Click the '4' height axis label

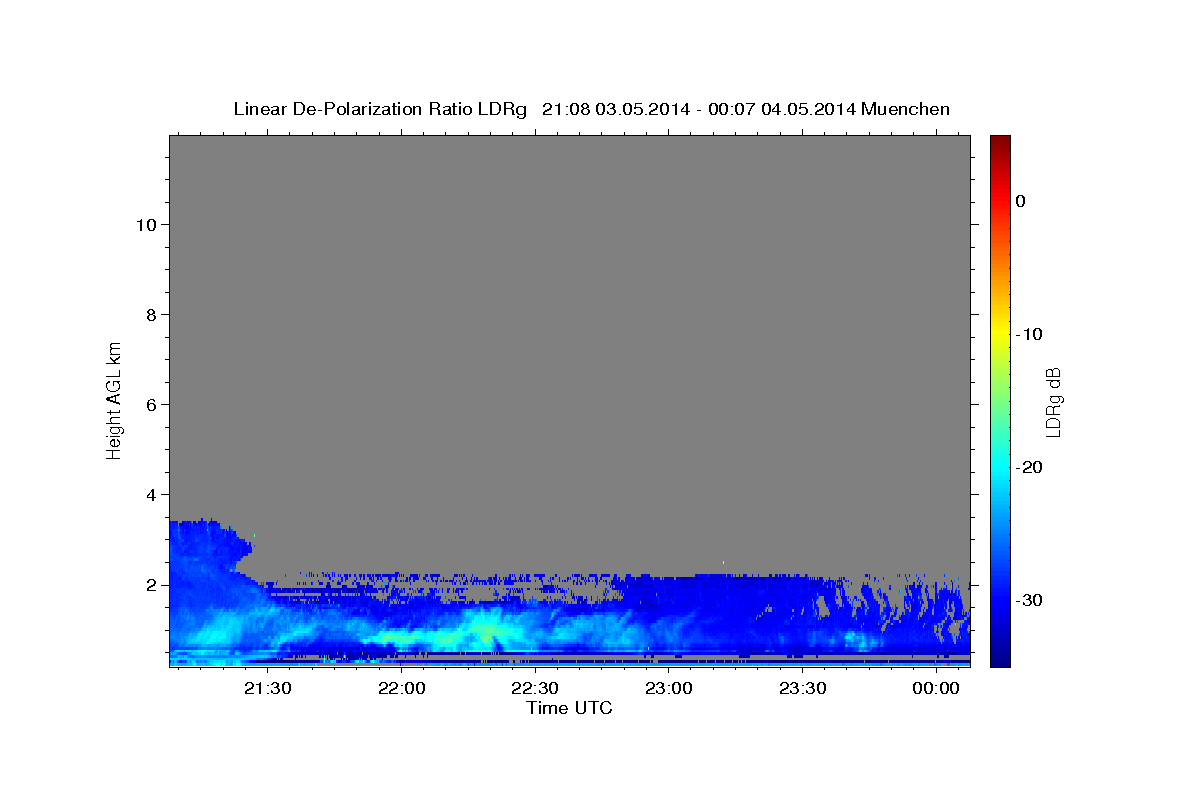[149, 494]
